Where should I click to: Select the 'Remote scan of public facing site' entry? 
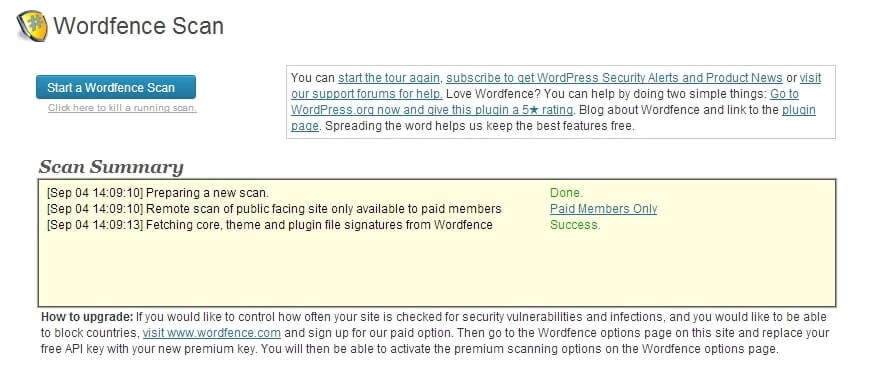point(274,209)
